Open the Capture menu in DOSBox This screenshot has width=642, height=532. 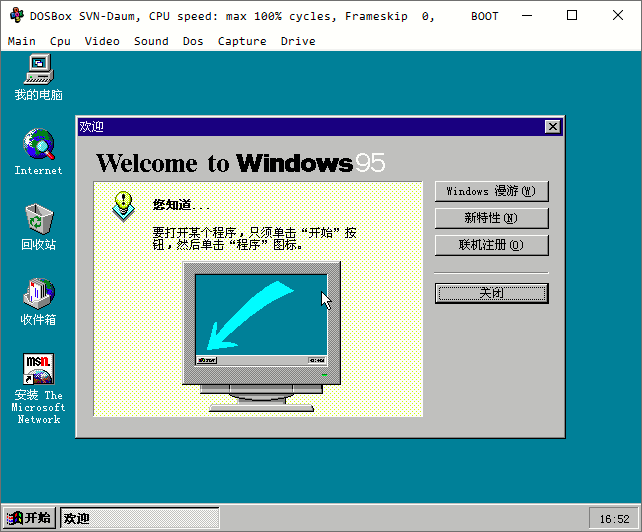point(242,41)
